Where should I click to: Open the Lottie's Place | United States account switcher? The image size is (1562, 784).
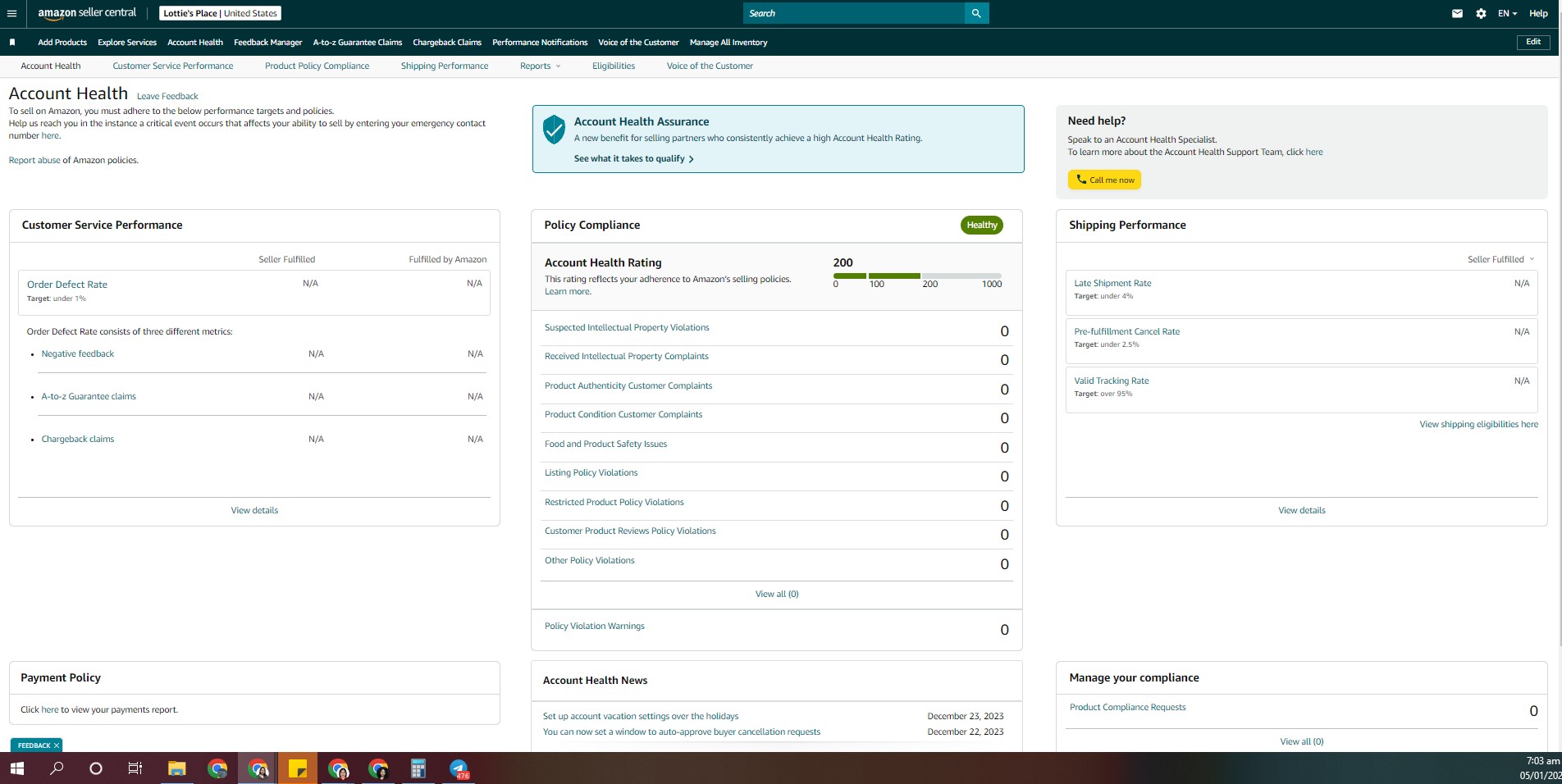(x=221, y=13)
